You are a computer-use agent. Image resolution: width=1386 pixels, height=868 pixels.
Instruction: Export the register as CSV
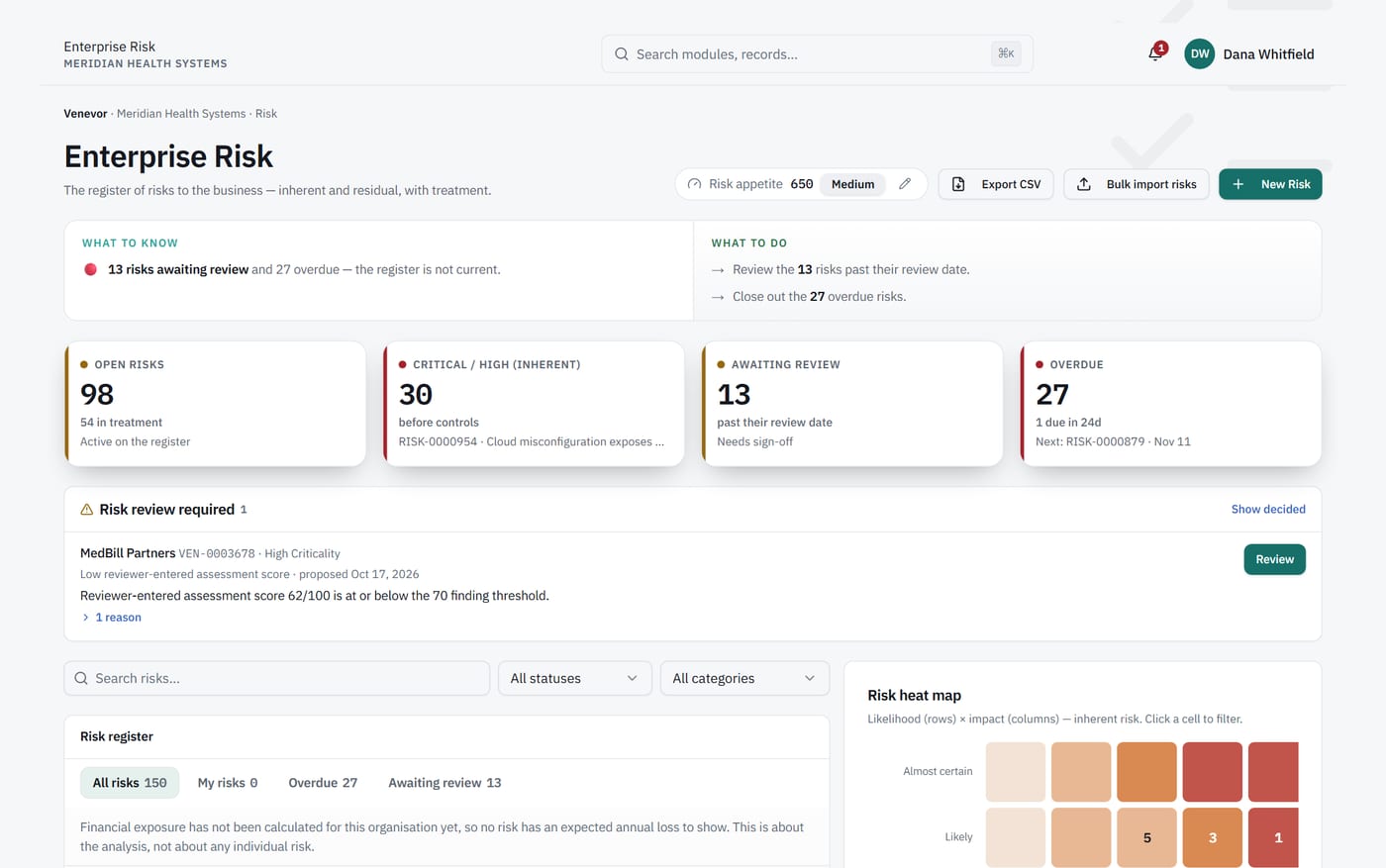(x=996, y=184)
